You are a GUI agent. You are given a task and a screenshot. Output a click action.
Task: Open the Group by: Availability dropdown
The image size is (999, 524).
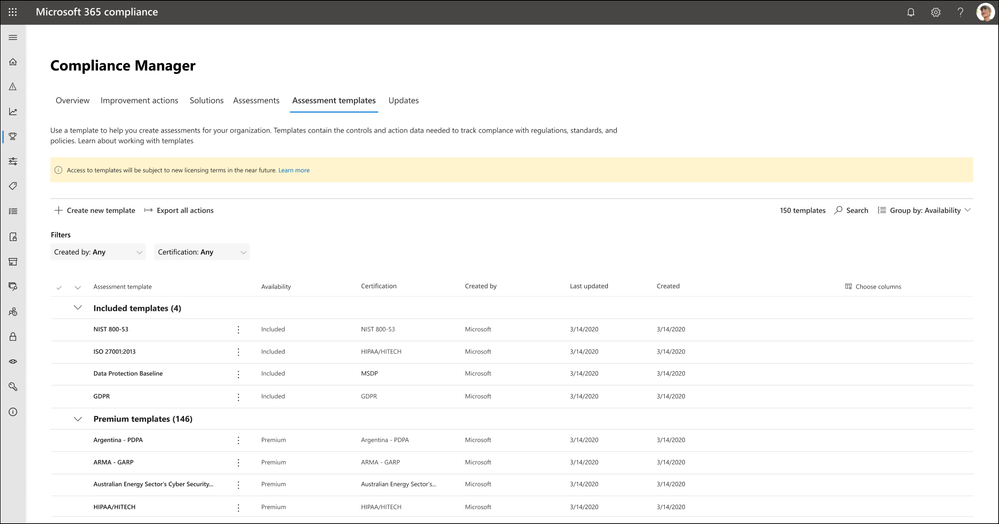pyautogui.click(x=924, y=210)
